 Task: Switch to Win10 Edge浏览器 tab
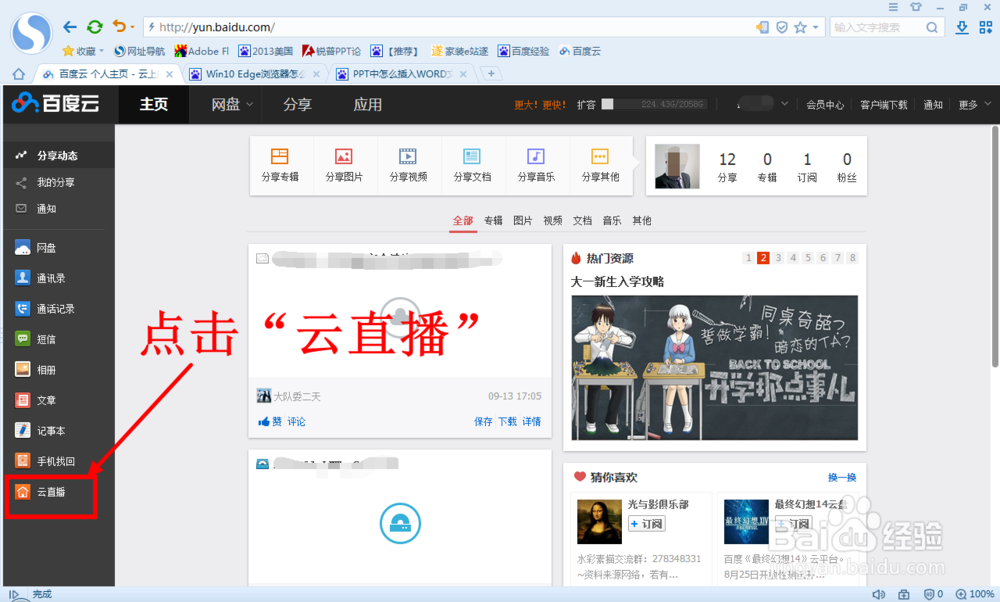[254, 74]
